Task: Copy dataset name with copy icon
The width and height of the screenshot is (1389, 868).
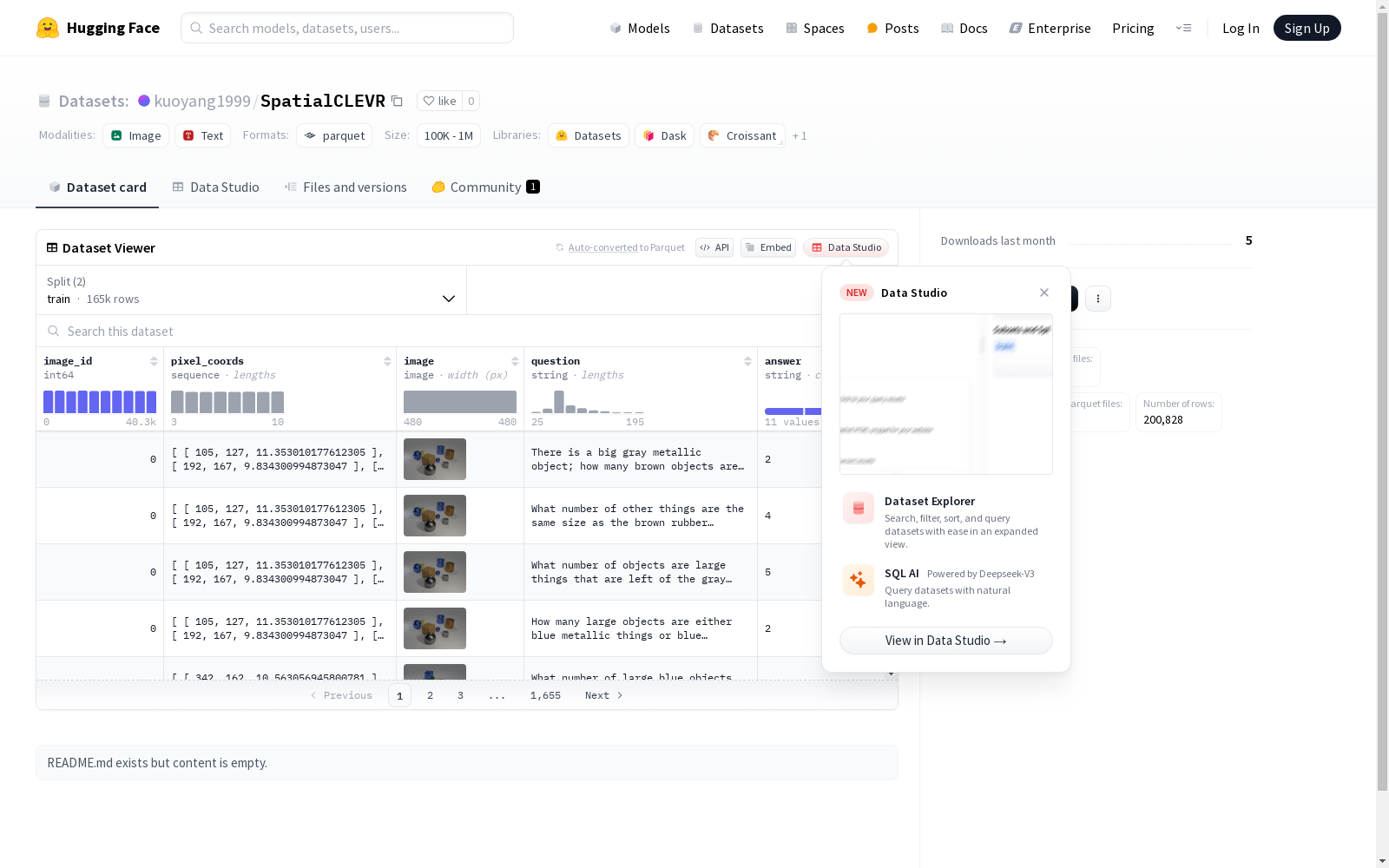Action: pos(397,101)
